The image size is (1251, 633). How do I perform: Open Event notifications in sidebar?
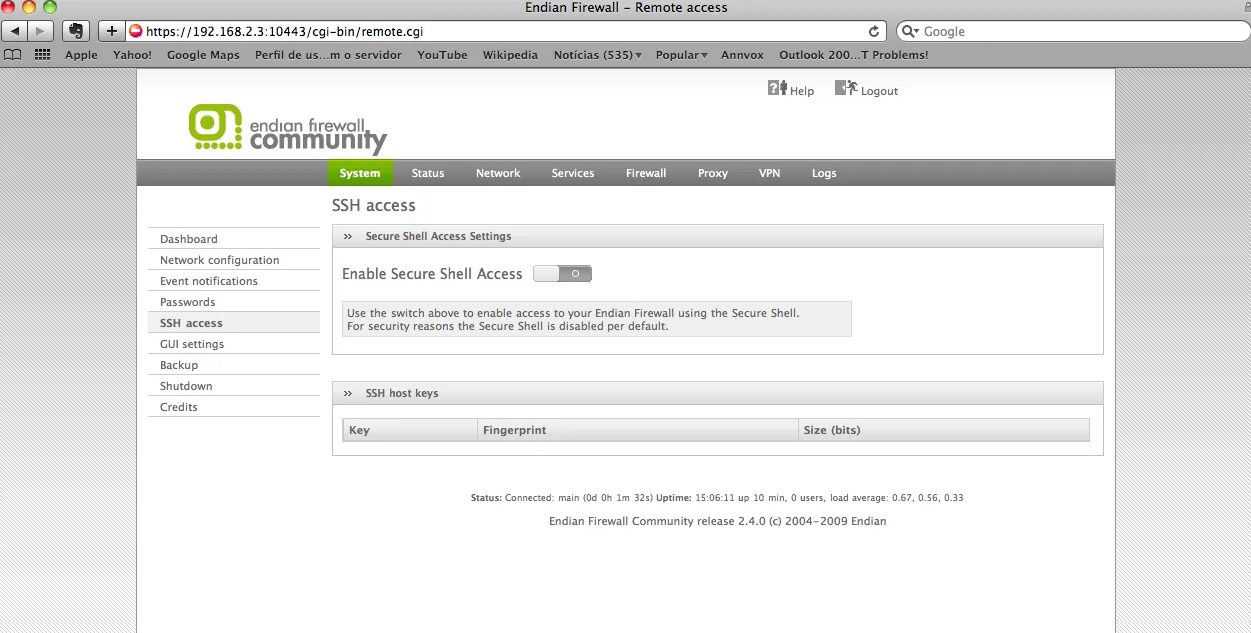click(234, 281)
